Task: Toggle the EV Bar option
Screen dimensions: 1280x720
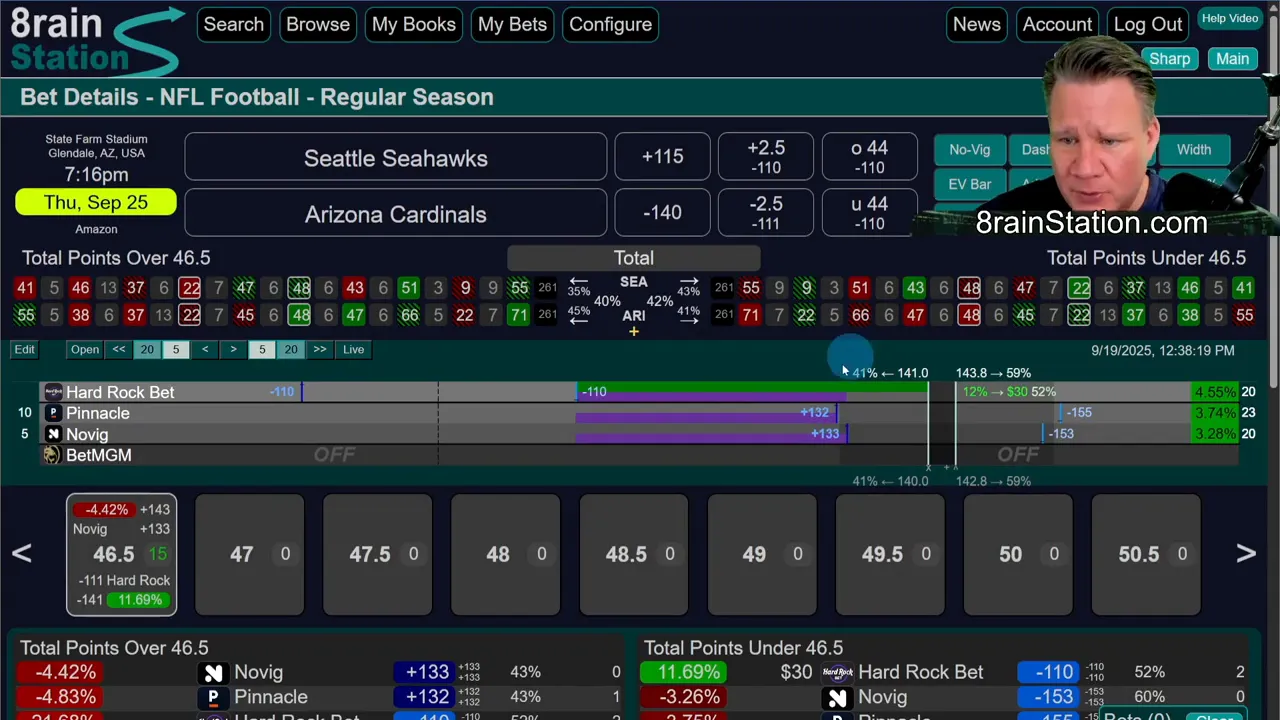Action: pyautogui.click(x=969, y=185)
